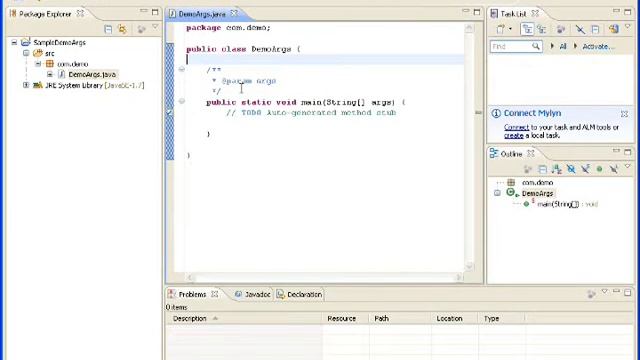This screenshot has height=360, width=640.
Task: Fold the main method in editor gutter
Action: click(x=182, y=101)
